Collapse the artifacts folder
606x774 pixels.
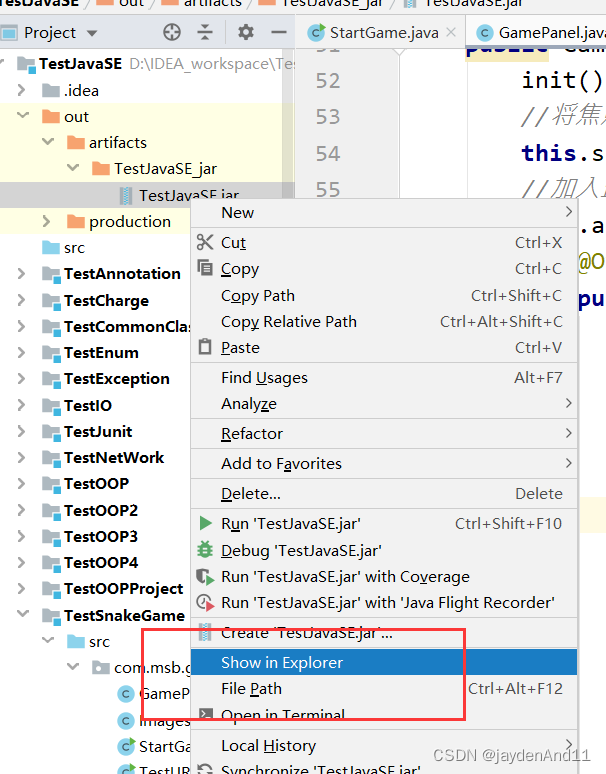coord(48,142)
